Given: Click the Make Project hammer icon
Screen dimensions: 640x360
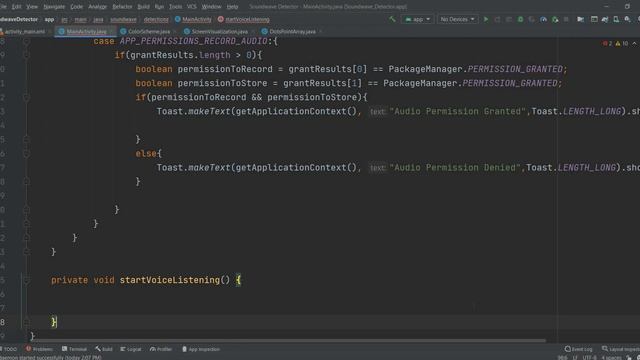Looking at the screenshot, I should (392, 19).
